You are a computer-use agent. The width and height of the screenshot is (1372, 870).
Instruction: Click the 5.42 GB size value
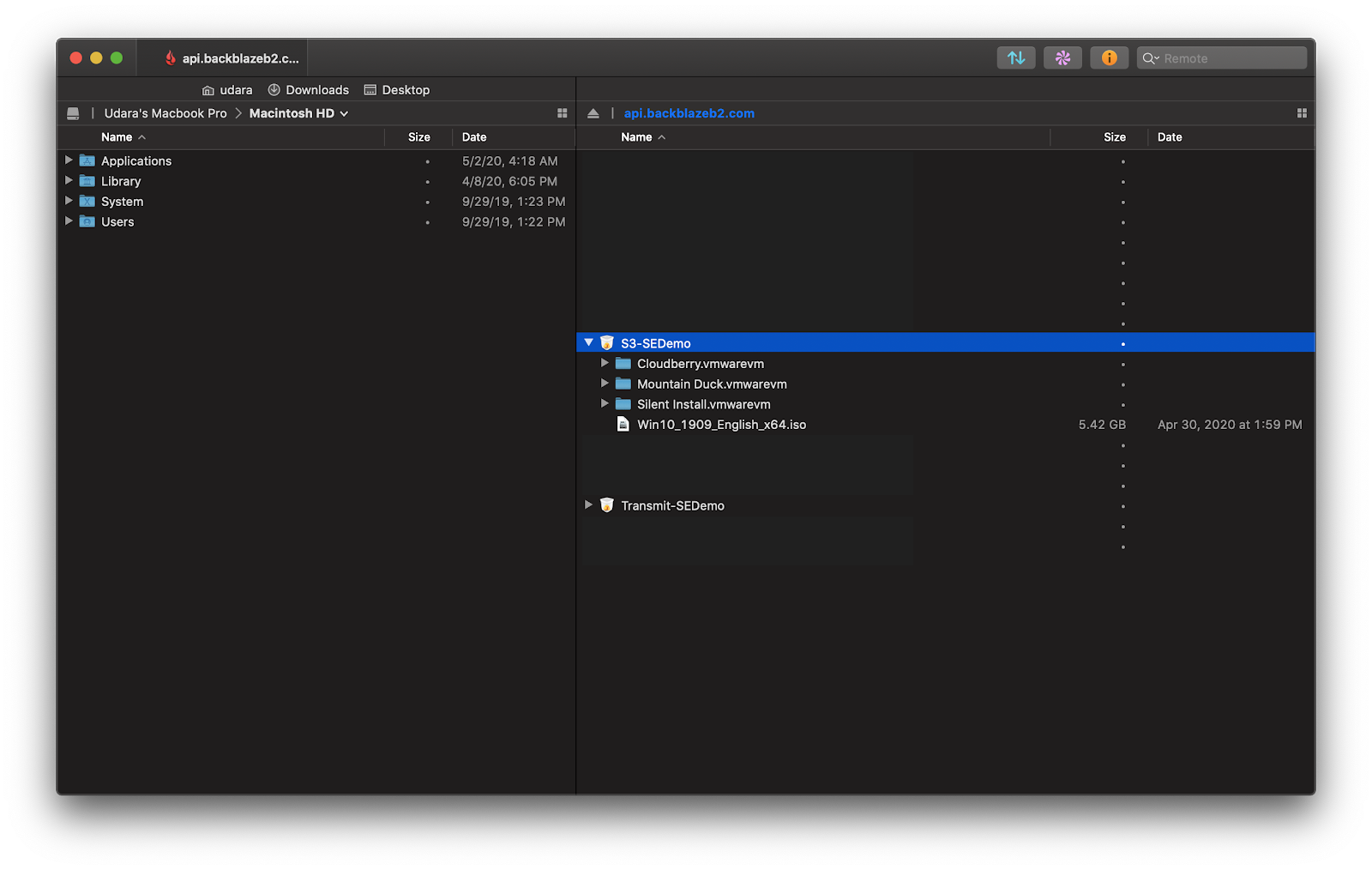coord(1102,425)
